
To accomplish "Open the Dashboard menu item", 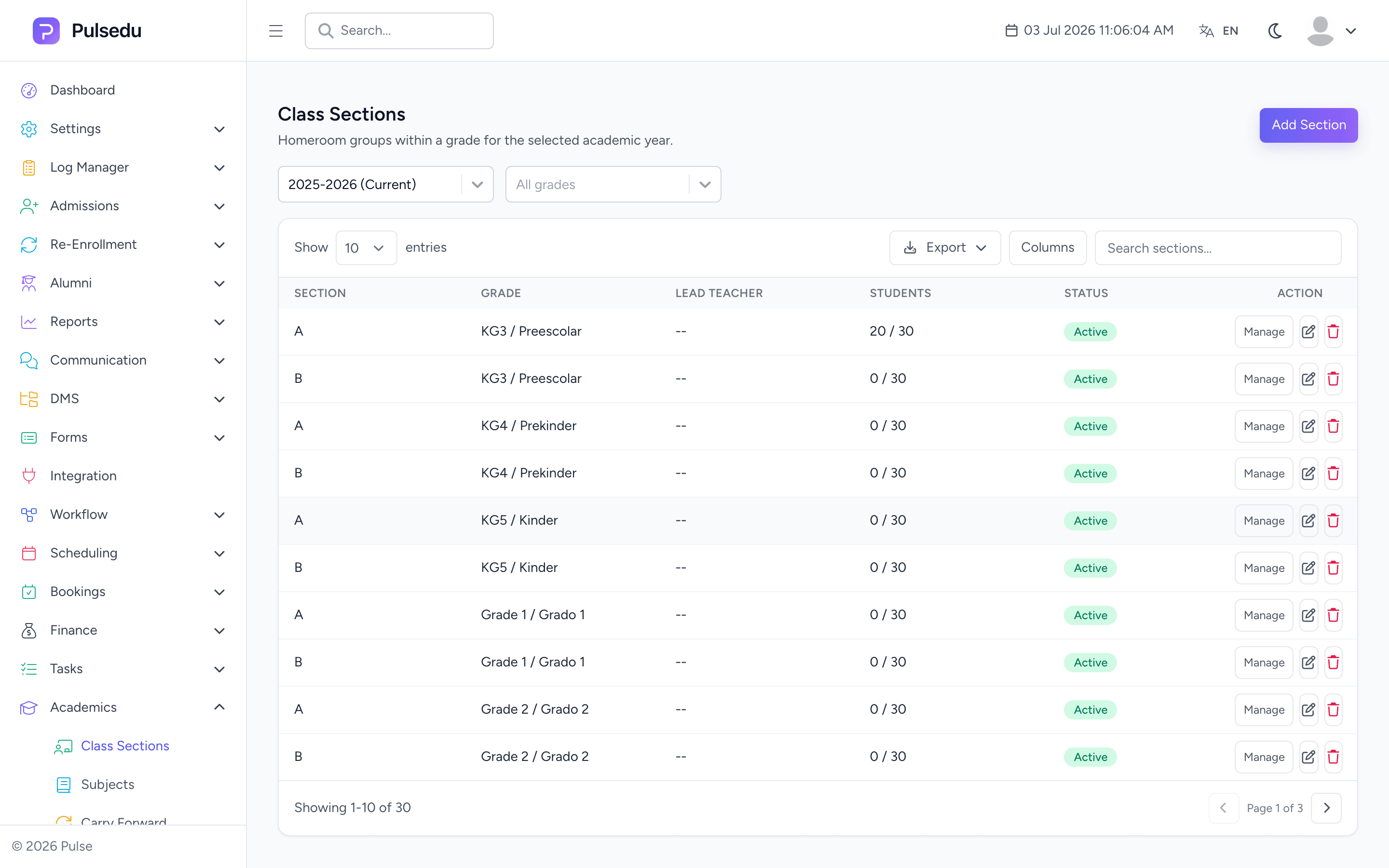I will pyautogui.click(x=123, y=90).
